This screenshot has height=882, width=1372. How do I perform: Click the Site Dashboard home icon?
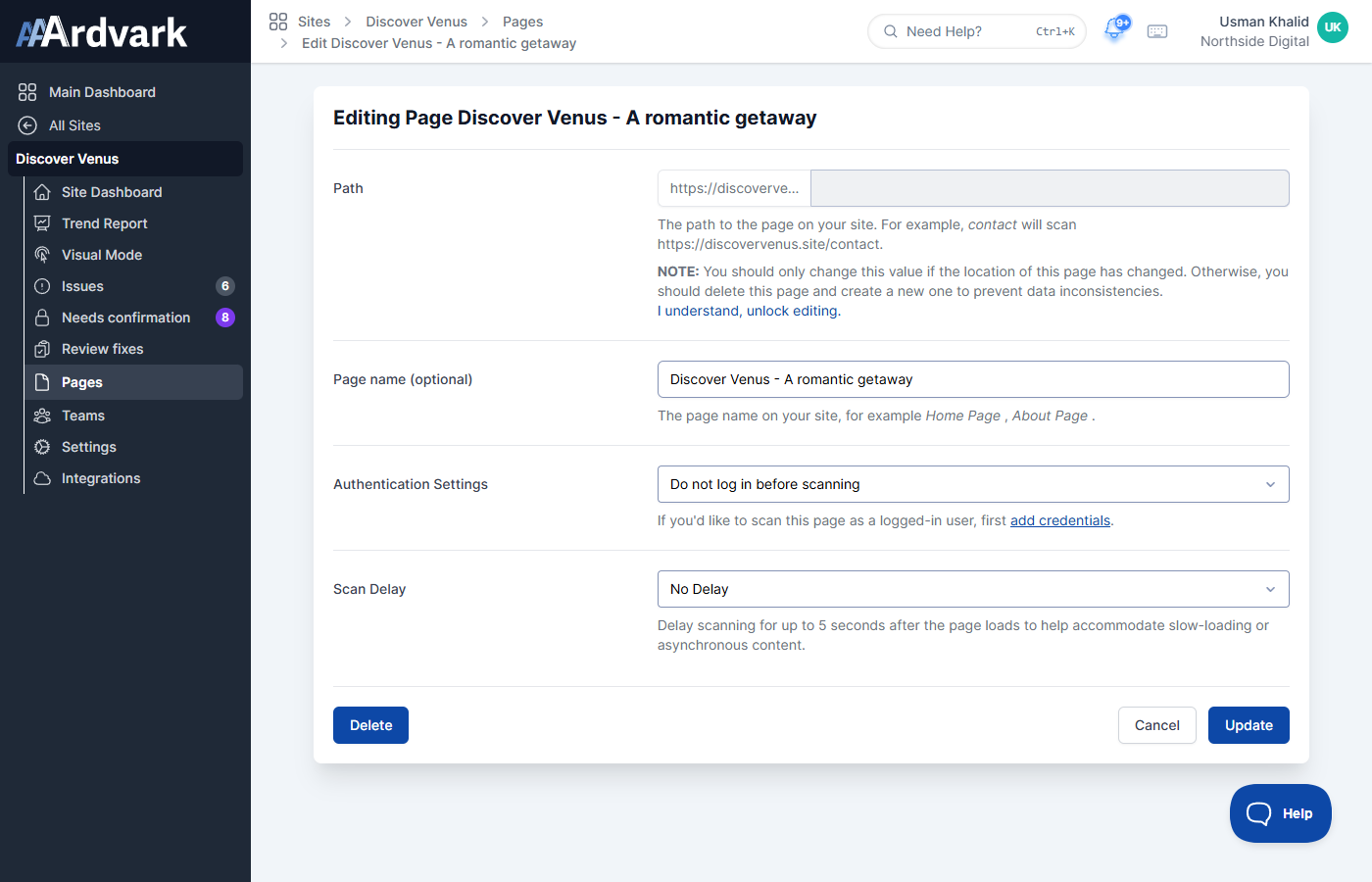[42, 192]
